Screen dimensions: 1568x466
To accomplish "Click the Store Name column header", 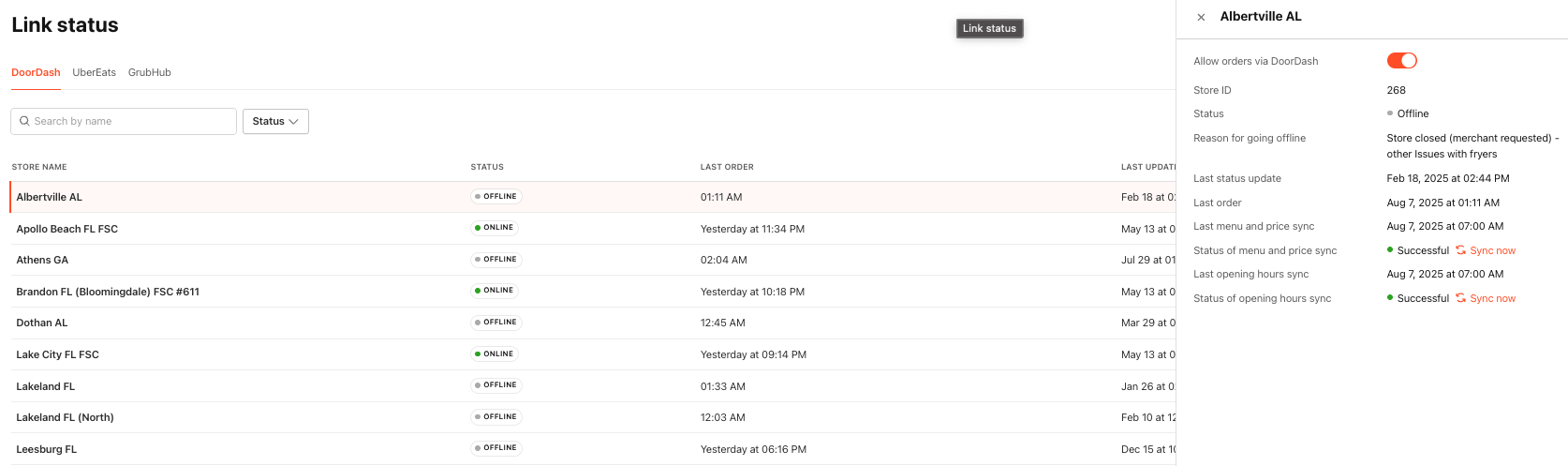I will coord(39,167).
